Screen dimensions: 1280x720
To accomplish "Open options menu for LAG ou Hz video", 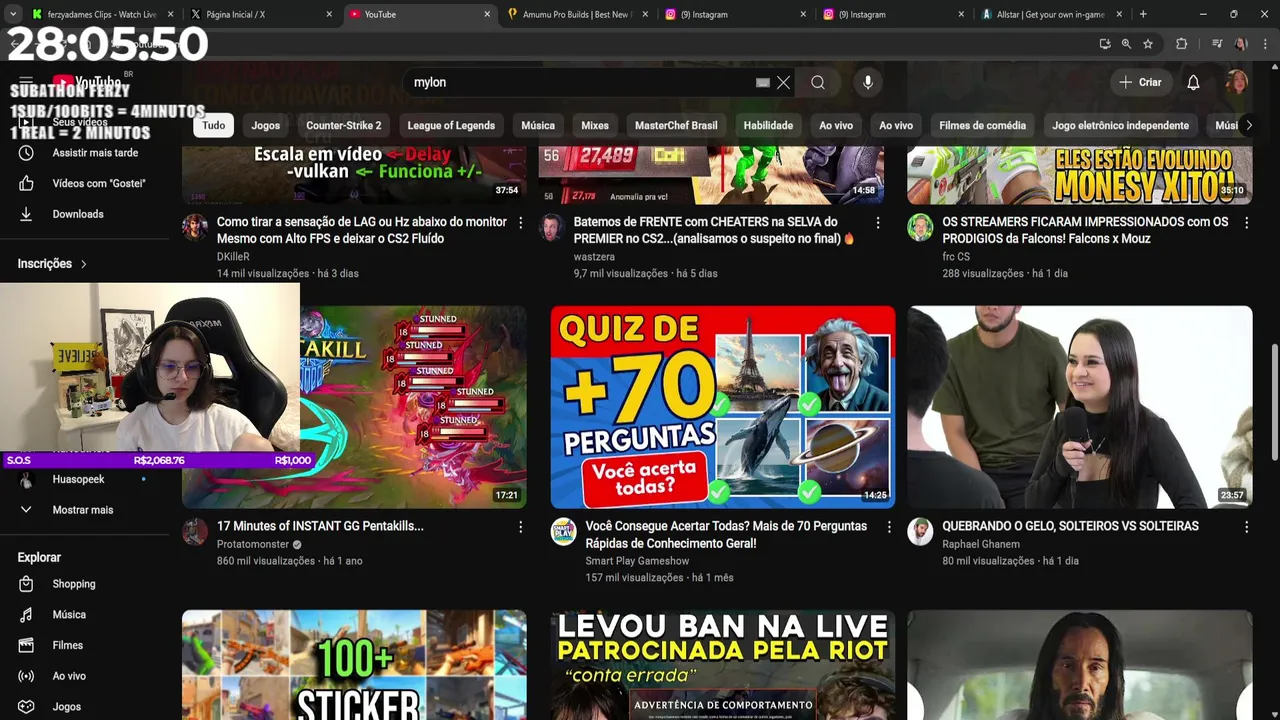I will [x=520, y=223].
